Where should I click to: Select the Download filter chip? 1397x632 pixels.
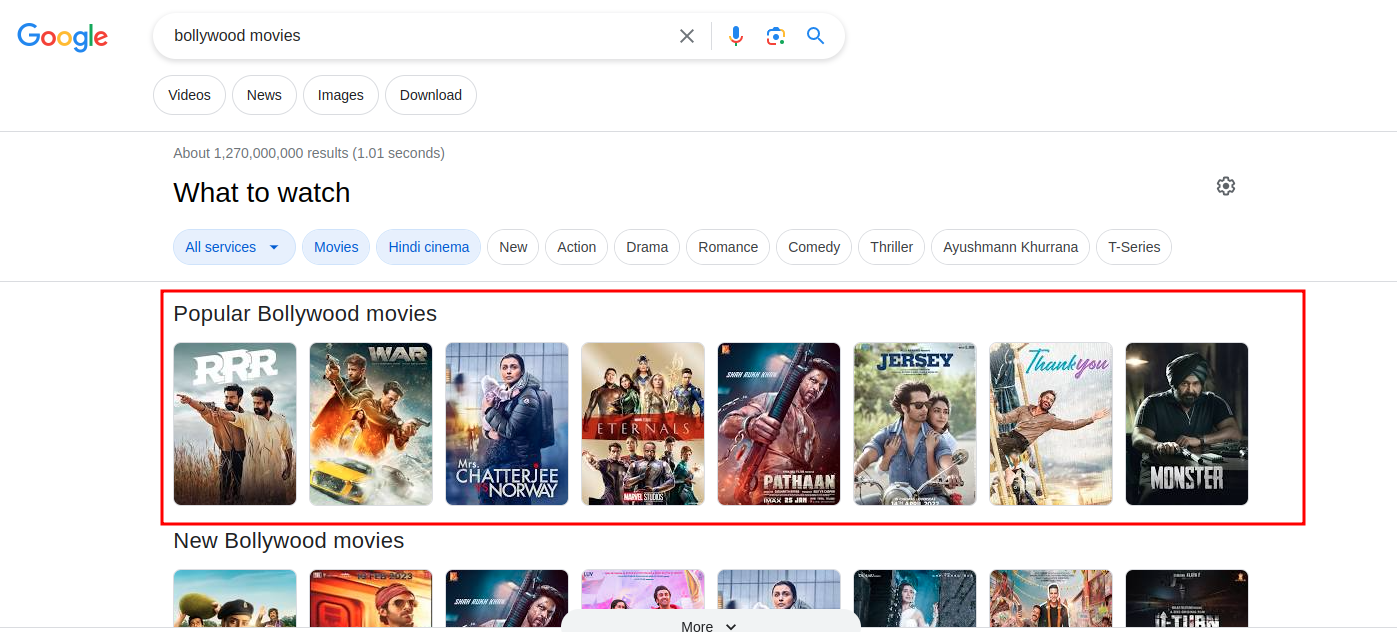tap(431, 95)
